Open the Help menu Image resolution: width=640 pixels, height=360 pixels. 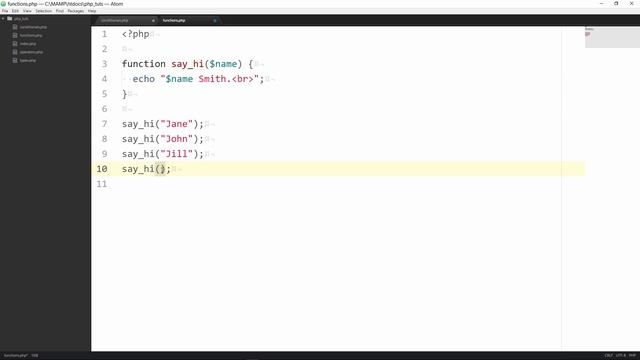[92, 11]
